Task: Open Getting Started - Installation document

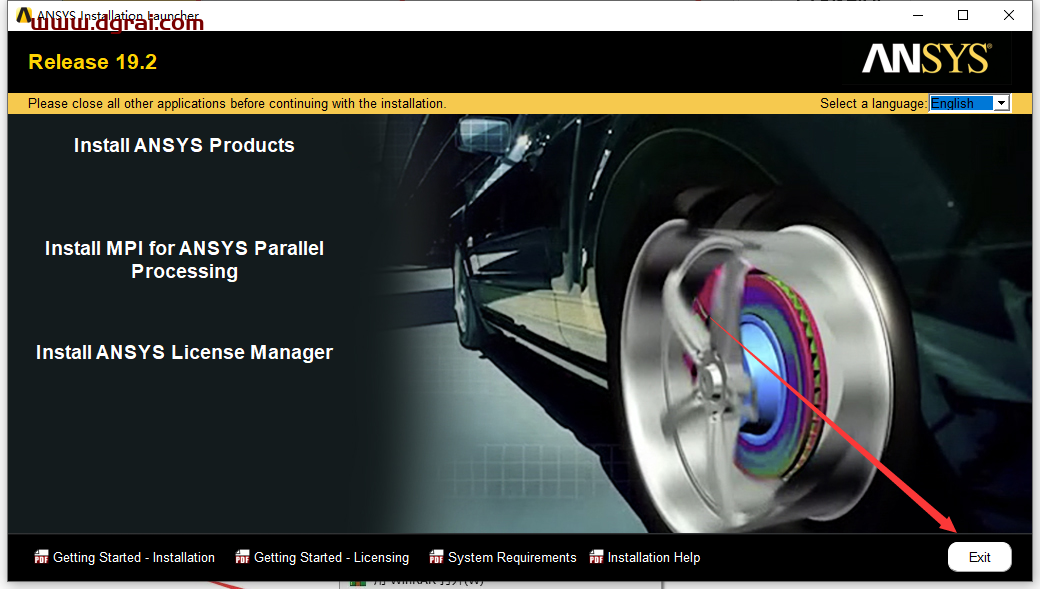Action: click(x=134, y=558)
